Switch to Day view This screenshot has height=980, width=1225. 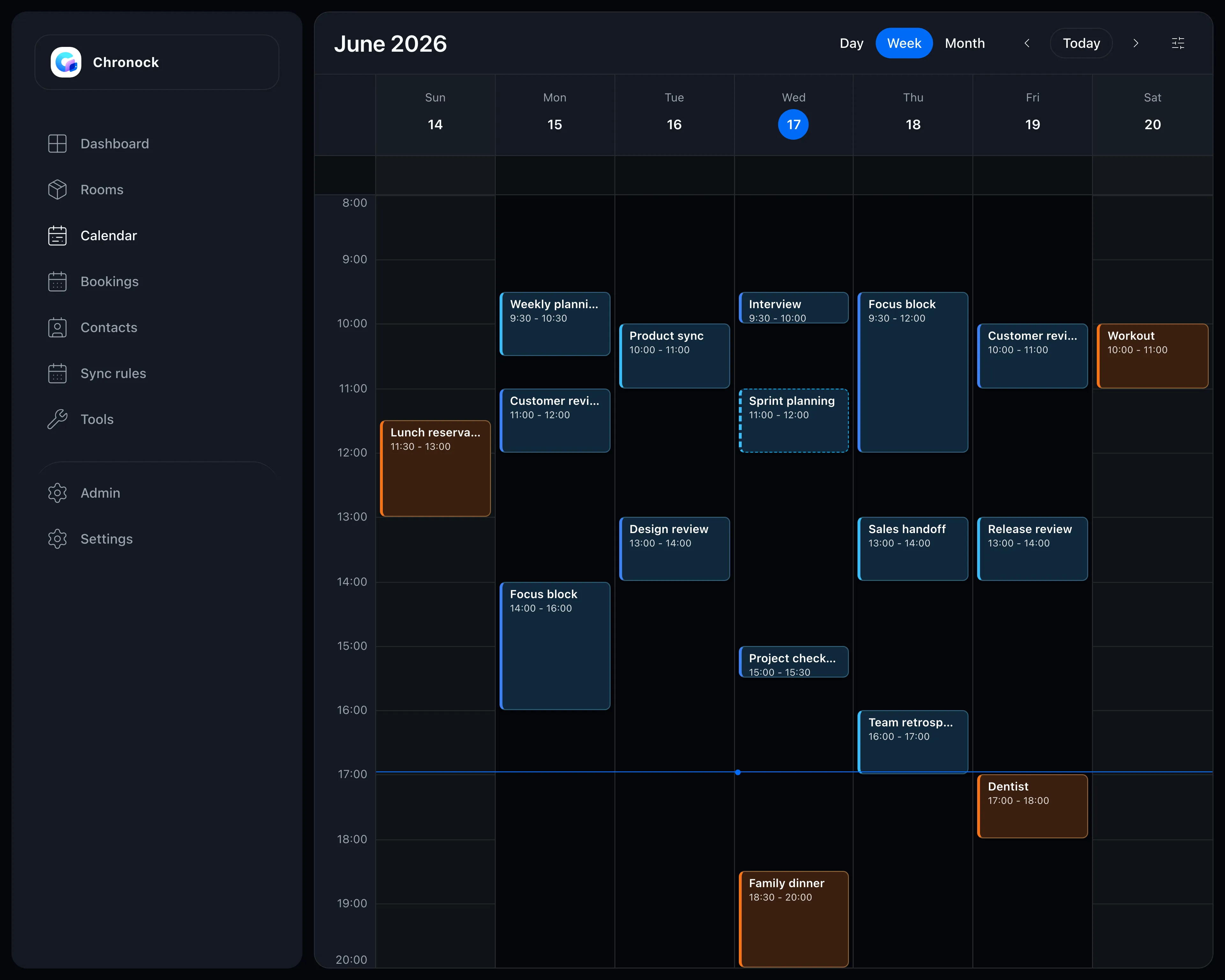(851, 43)
